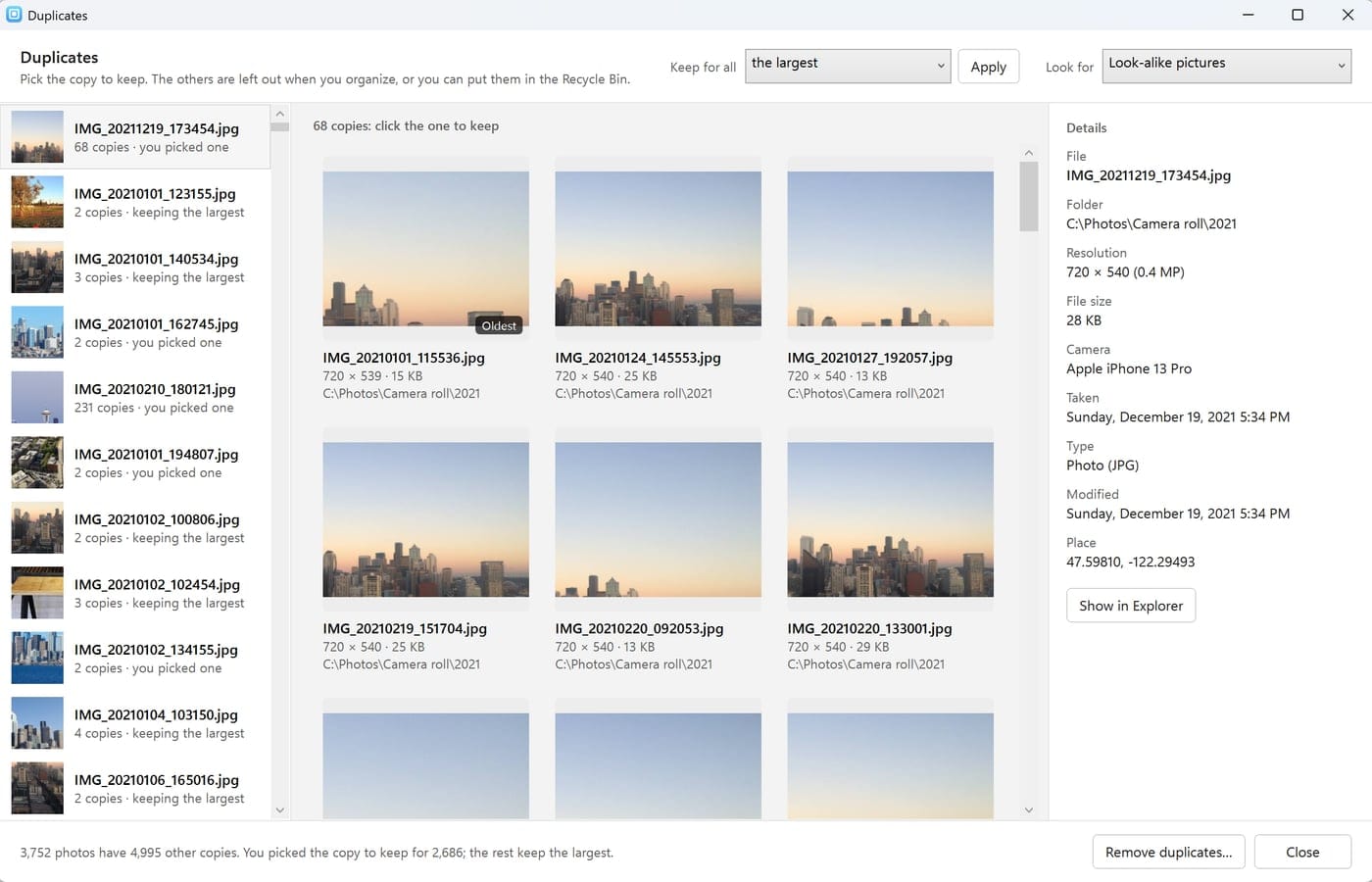Pick the IMG_20210124_145553.jpg thumbnail to keep
Viewport: 1372px width, 882px height.
(x=658, y=249)
